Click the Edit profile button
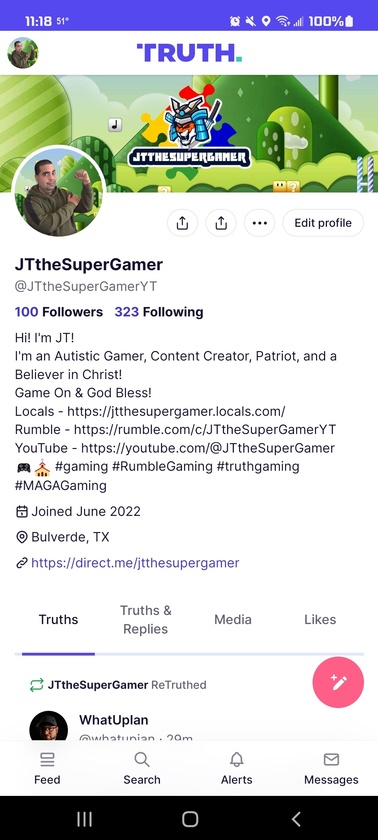The width and height of the screenshot is (378, 840). (x=323, y=223)
